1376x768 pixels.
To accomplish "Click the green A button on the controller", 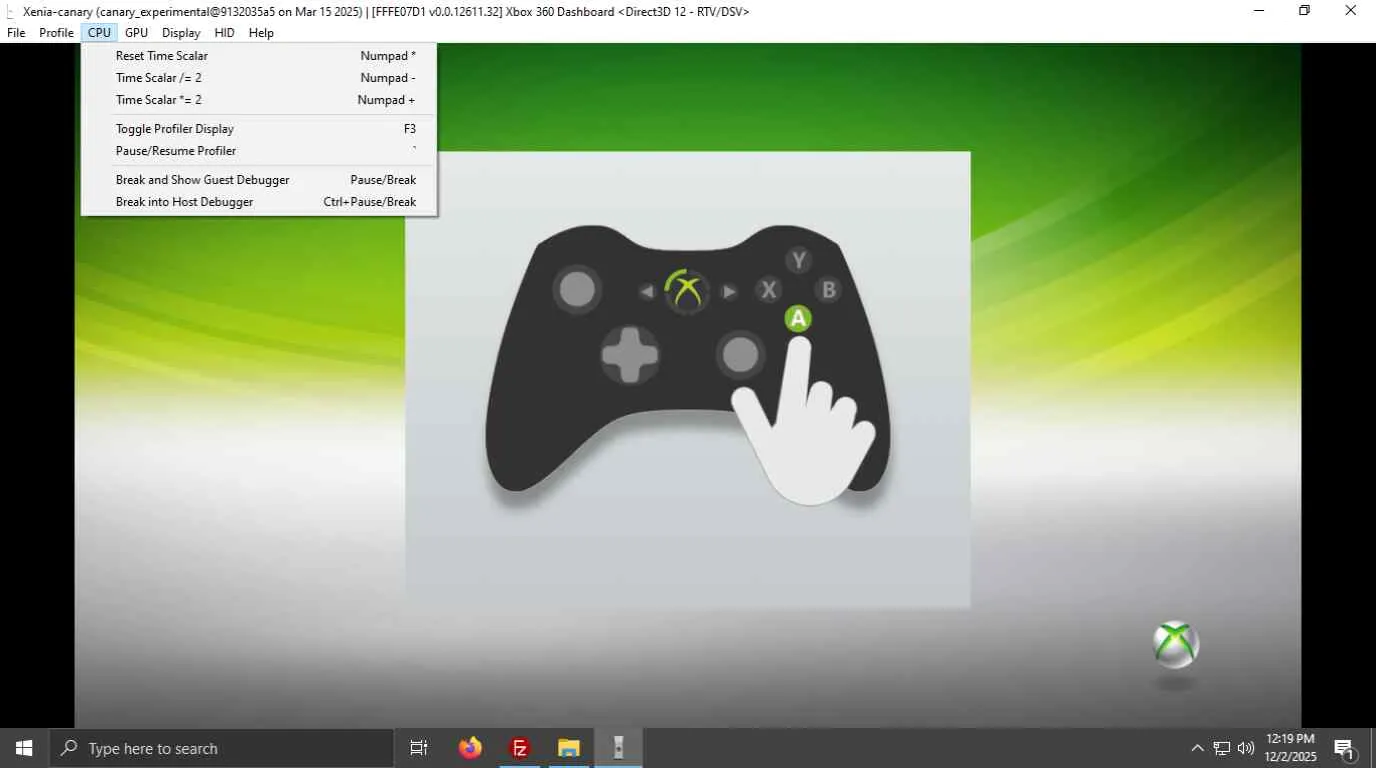I will 798,319.
